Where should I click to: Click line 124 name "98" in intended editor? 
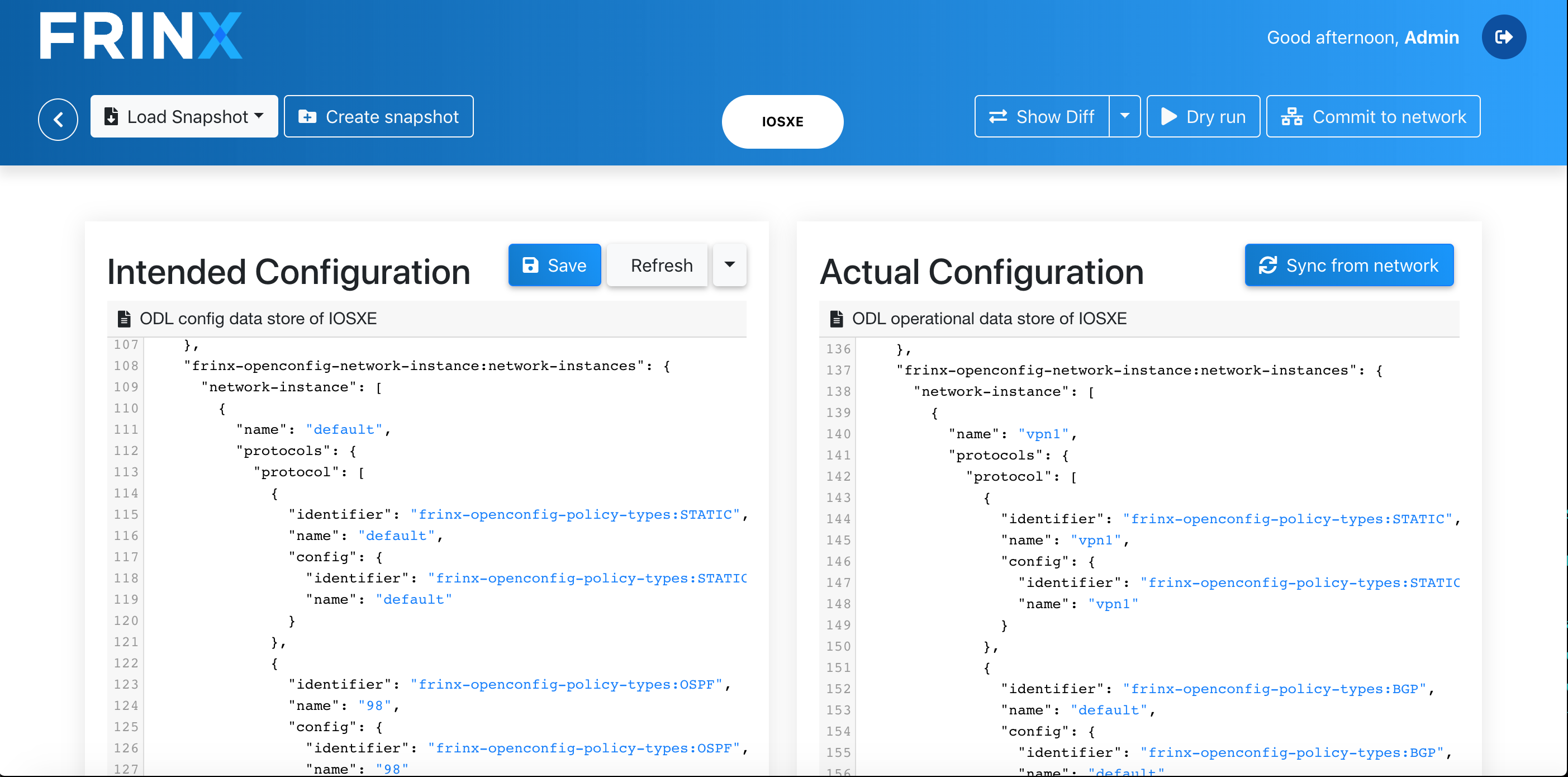point(344,706)
